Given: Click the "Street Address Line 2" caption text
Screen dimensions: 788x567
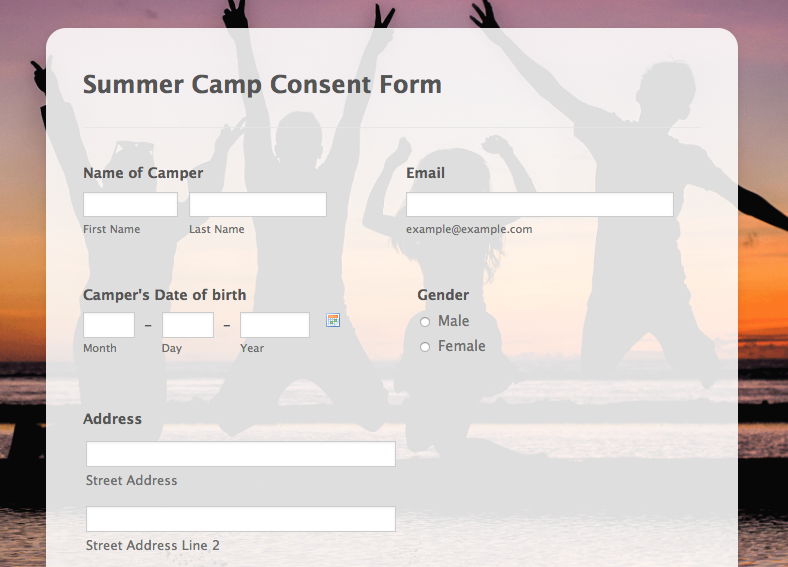Looking at the screenshot, I should point(153,545).
